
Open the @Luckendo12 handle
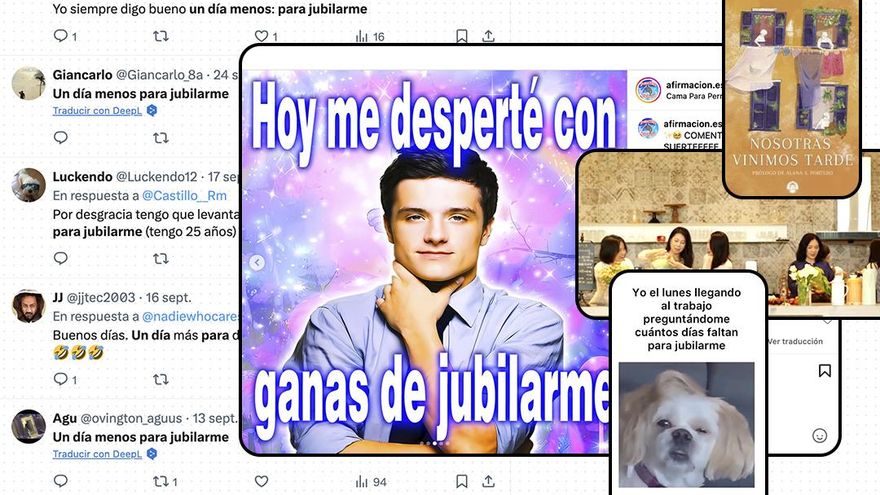[x=157, y=177]
